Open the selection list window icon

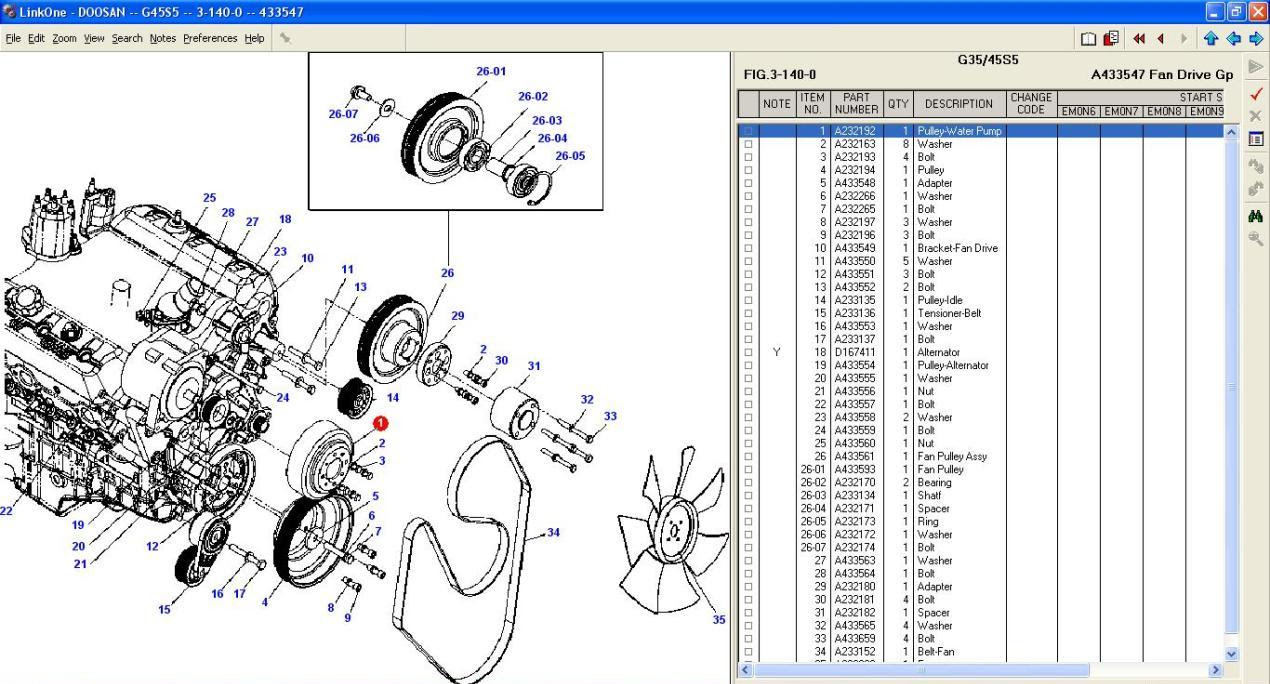coord(1256,139)
